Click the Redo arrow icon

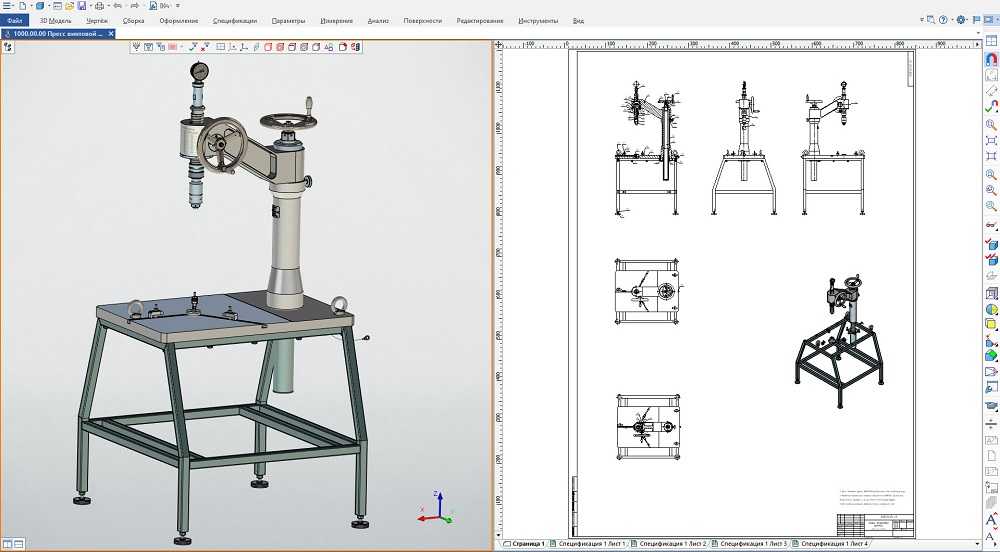(134, 6)
